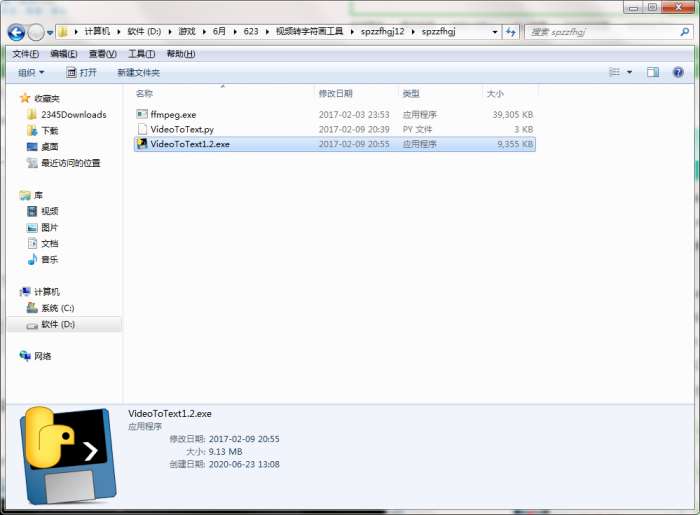Click the blue help question icon
700x515 pixels.
tap(678, 72)
